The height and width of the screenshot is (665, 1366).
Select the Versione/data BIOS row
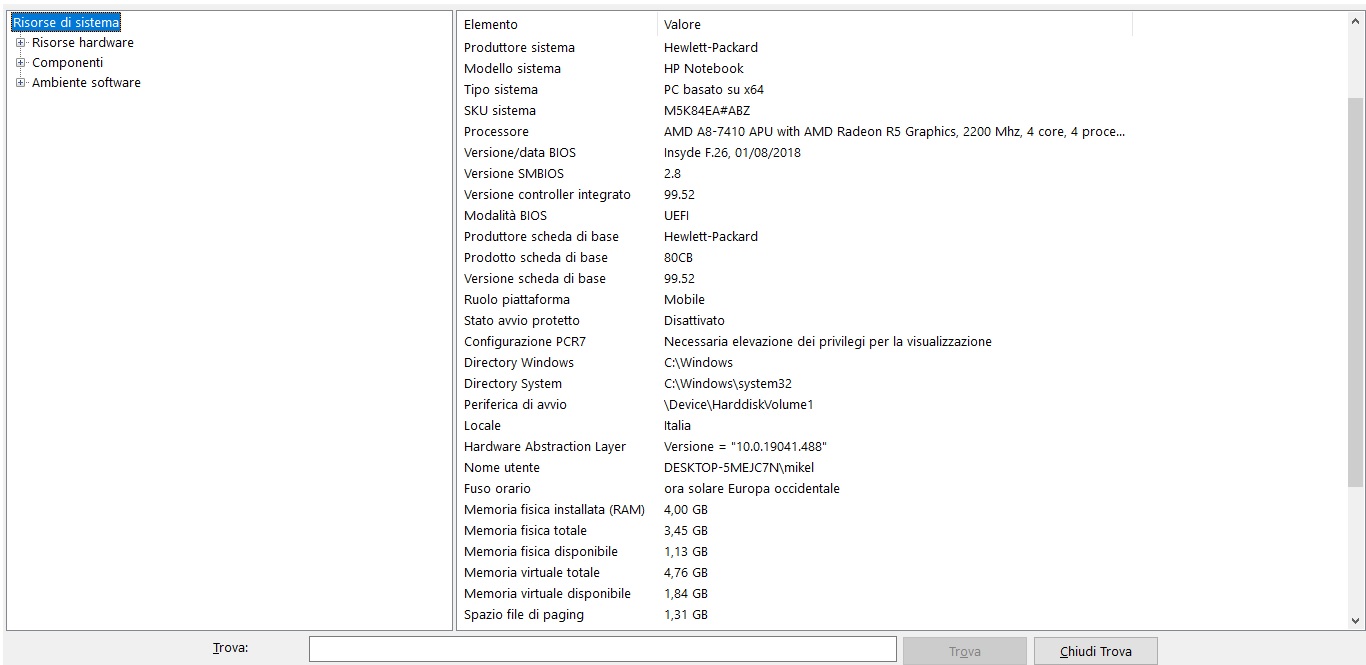pos(795,152)
